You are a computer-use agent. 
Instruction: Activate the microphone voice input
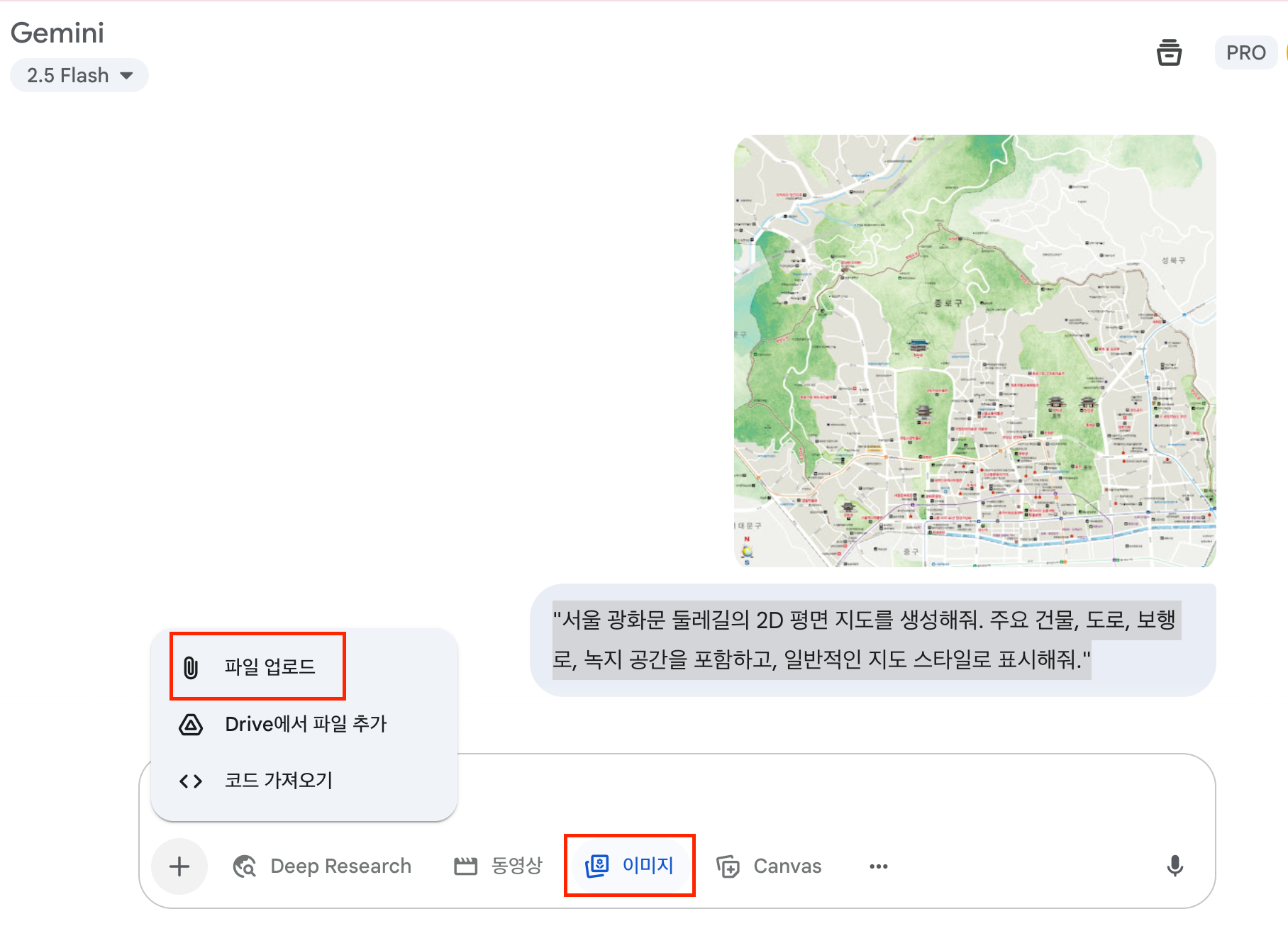[1175, 866]
